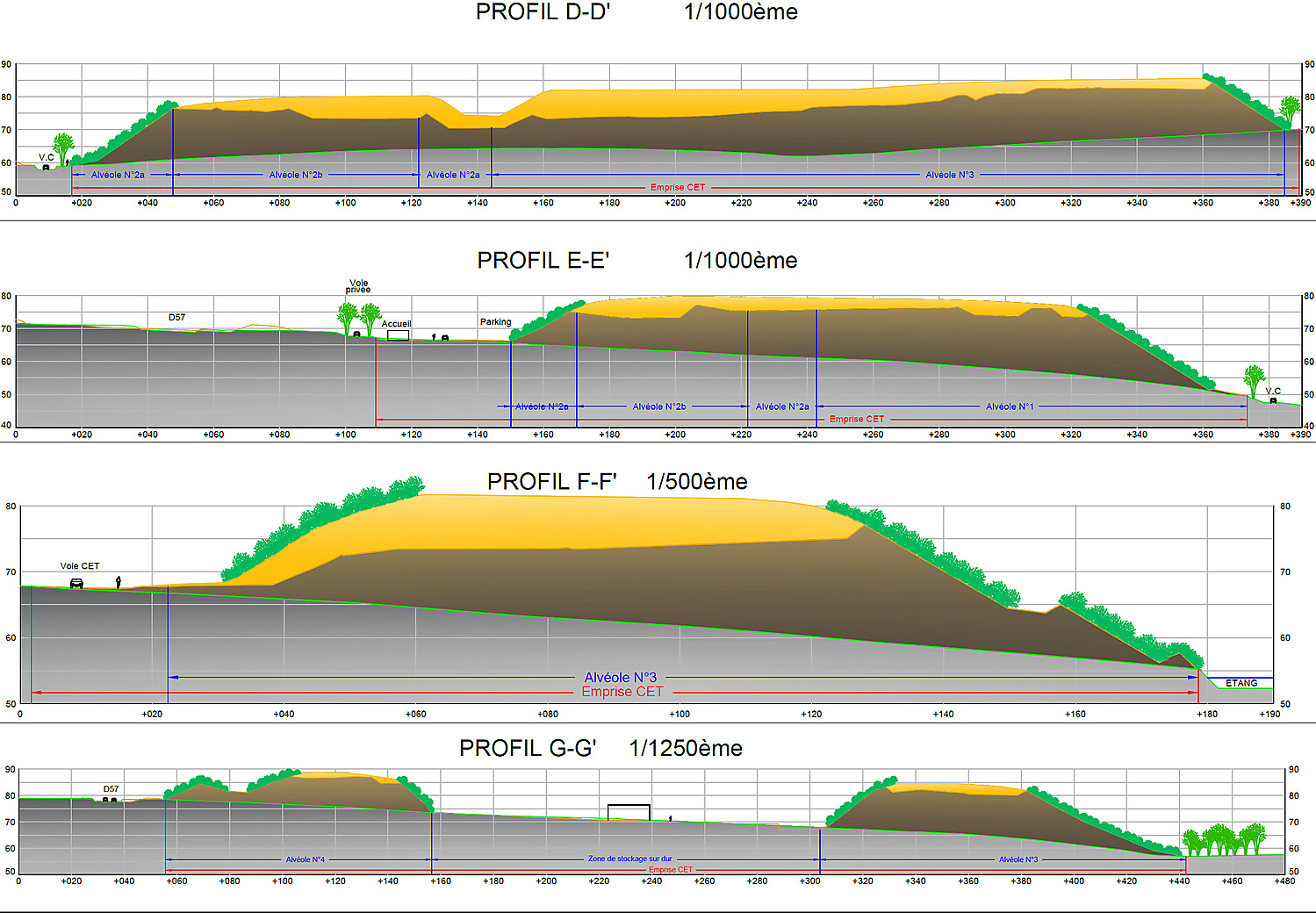Click the D57 label in Profil E-E'
The image size is (1316, 913).
click(x=177, y=318)
